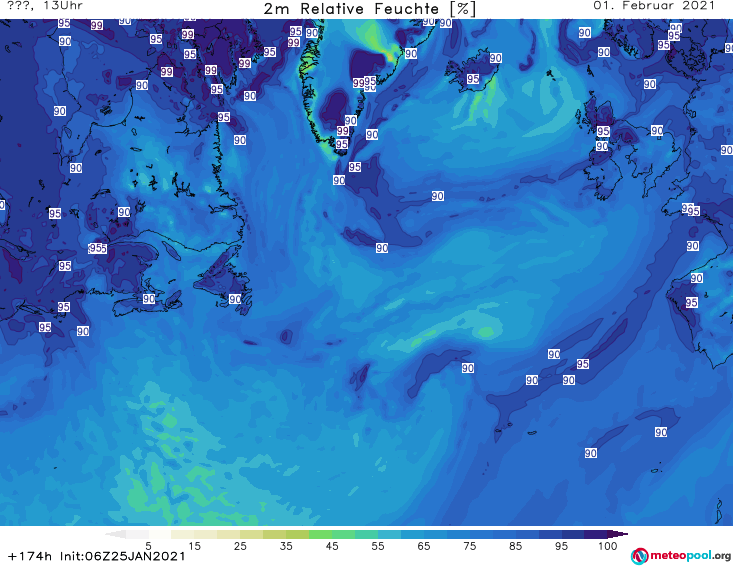
Task: Click the meteopool circular logo icon
Action: pyautogui.click(x=639, y=556)
